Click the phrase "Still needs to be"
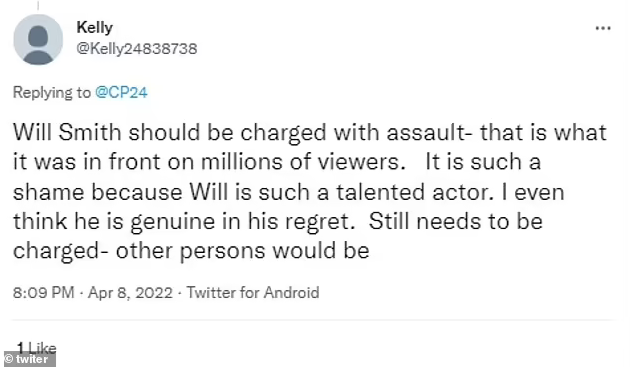630x367 pixels. (456, 221)
